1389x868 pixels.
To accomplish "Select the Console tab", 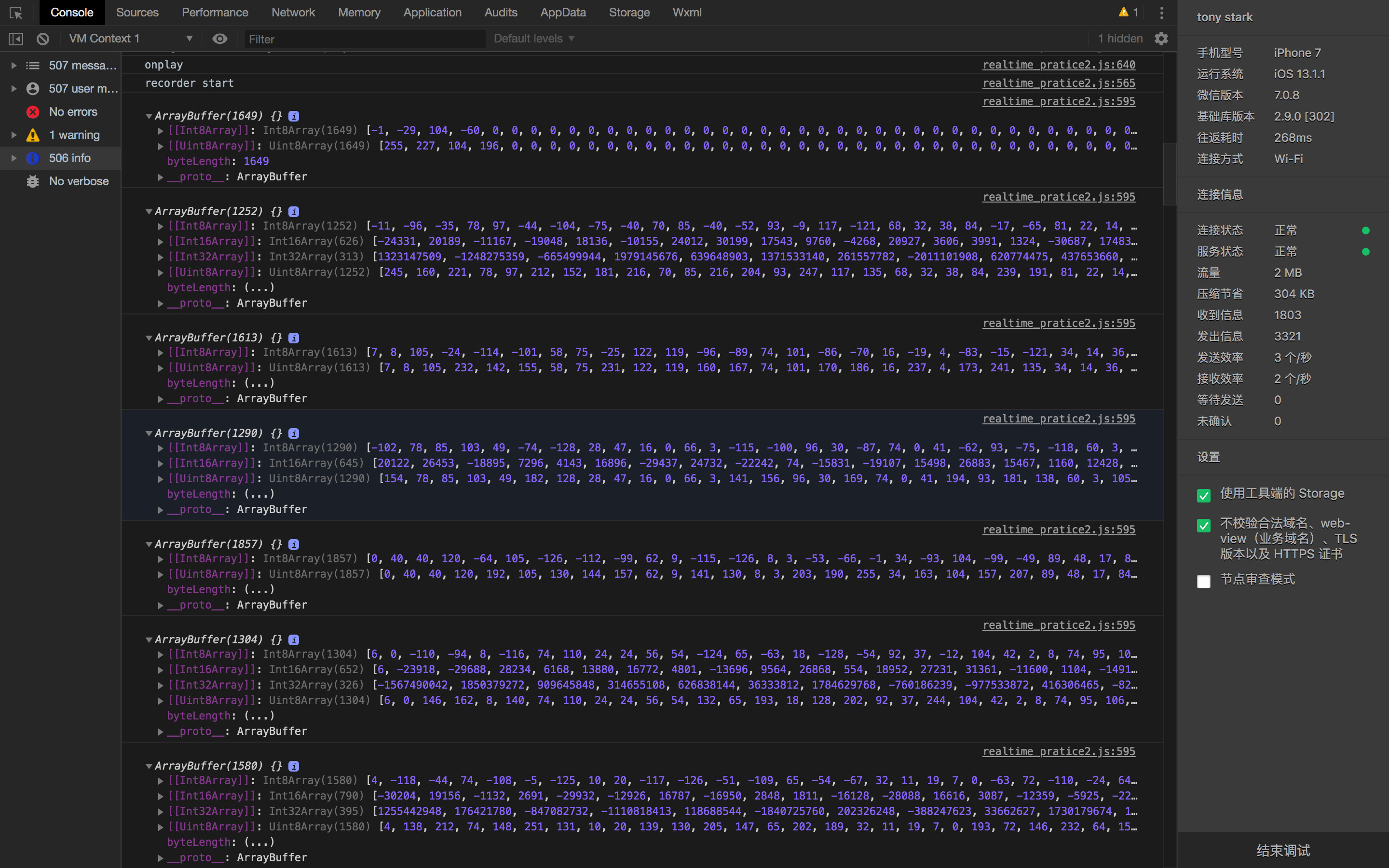I will pyautogui.click(x=72, y=12).
